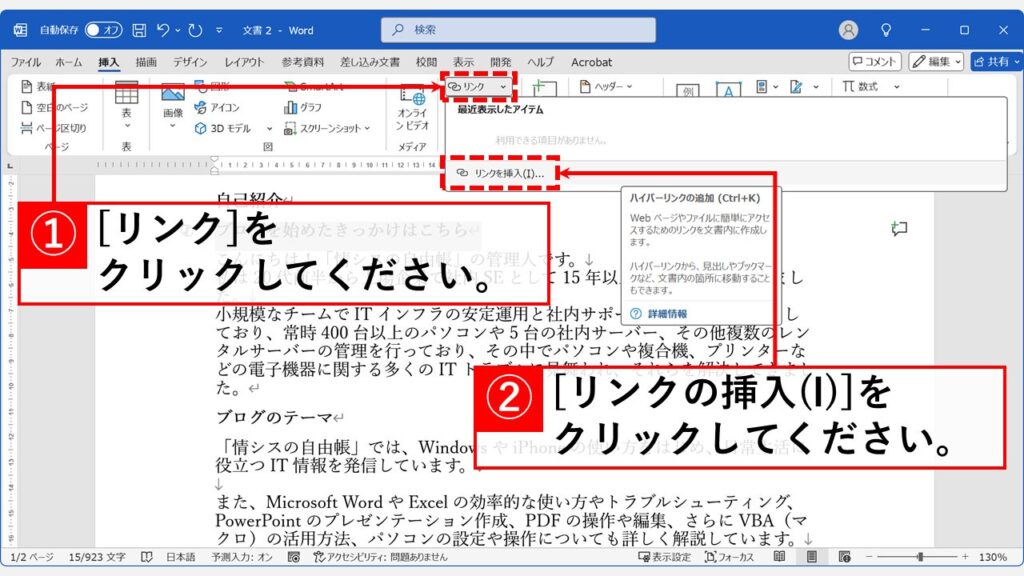Click the アイコン insert icons button
This screenshot has height=576, width=1024.
click(x=217, y=107)
